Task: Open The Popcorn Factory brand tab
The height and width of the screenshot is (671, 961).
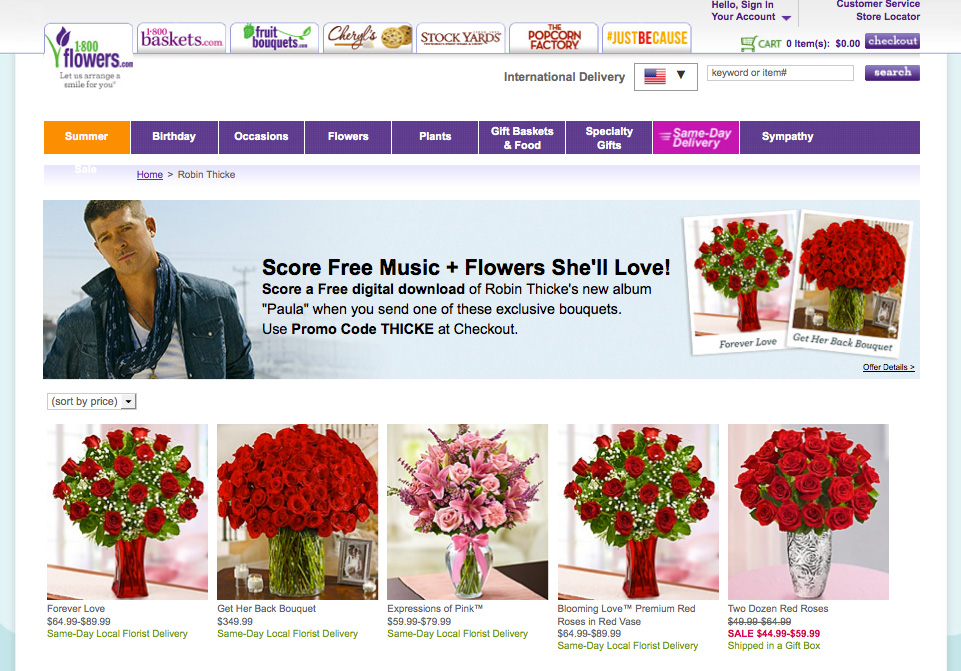Action: click(x=553, y=38)
